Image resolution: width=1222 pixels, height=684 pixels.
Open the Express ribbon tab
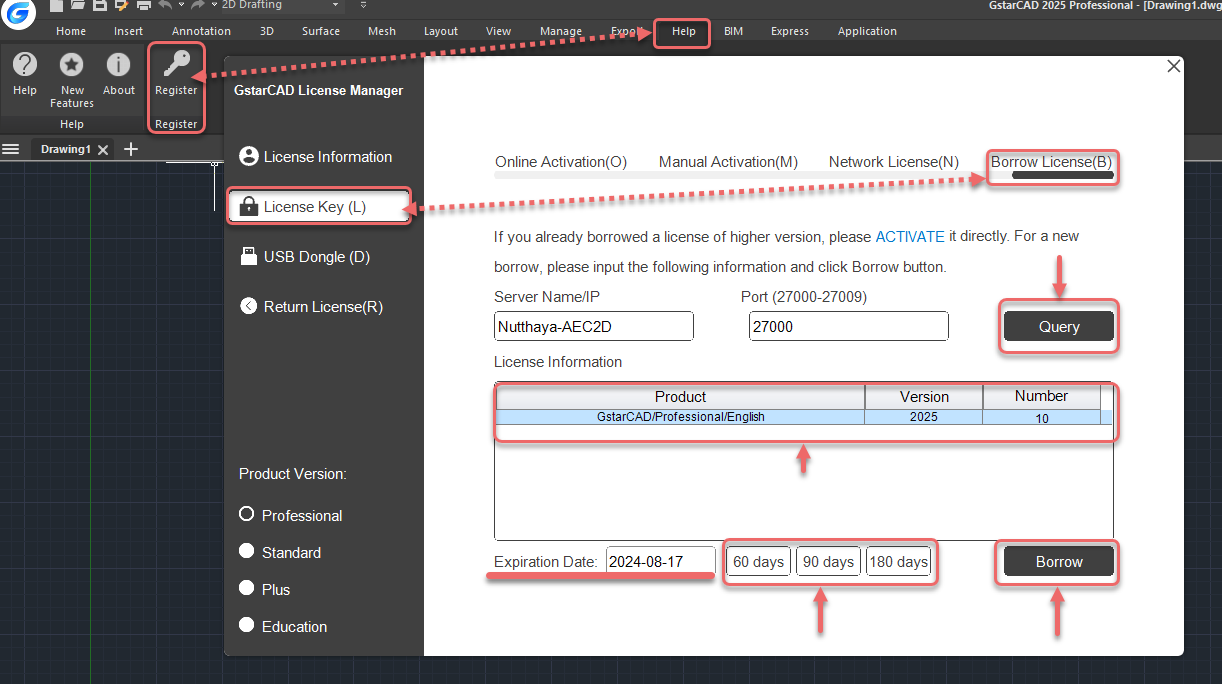click(789, 31)
